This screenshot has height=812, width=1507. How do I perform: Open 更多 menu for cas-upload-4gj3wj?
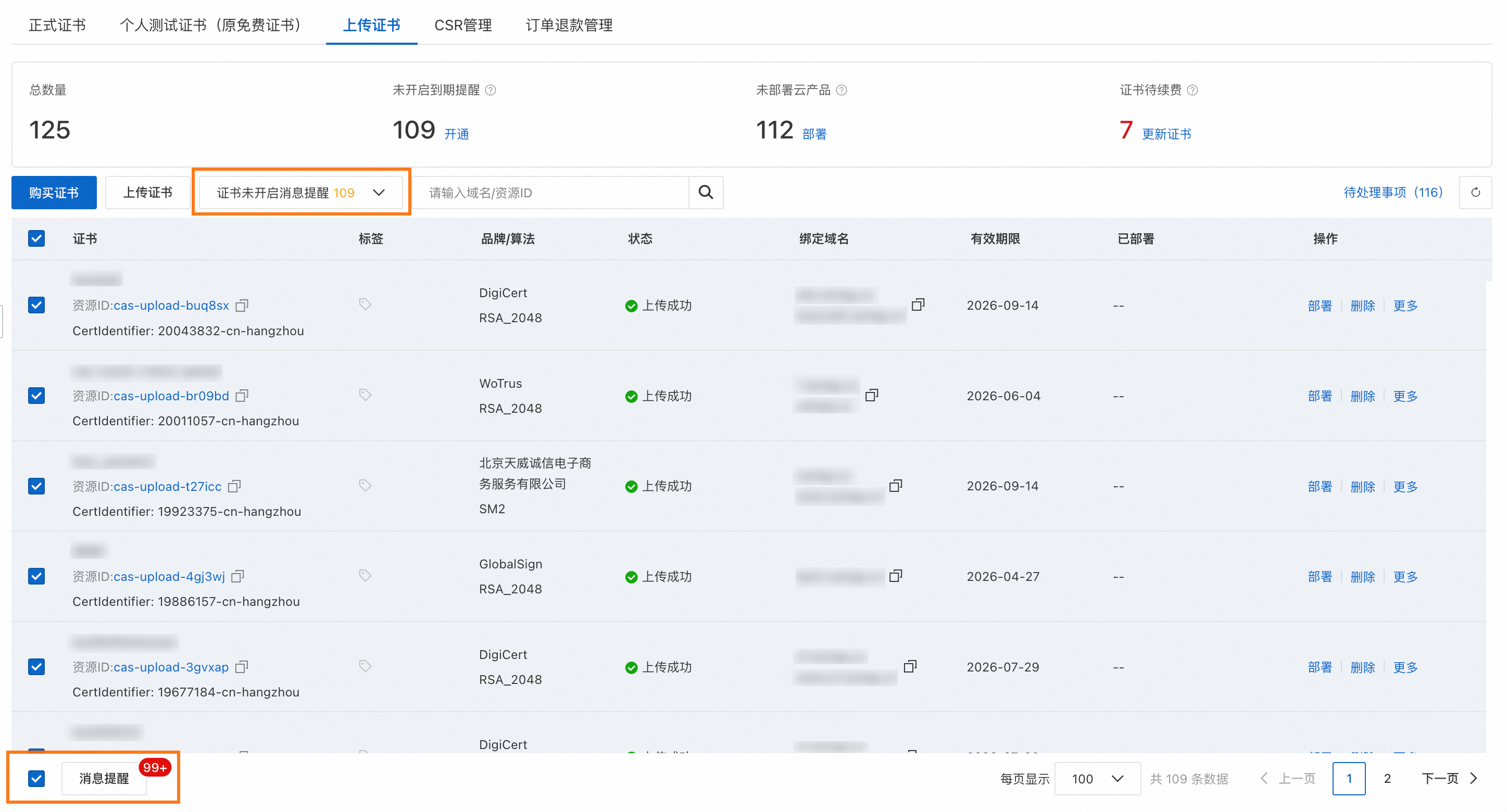(1405, 577)
